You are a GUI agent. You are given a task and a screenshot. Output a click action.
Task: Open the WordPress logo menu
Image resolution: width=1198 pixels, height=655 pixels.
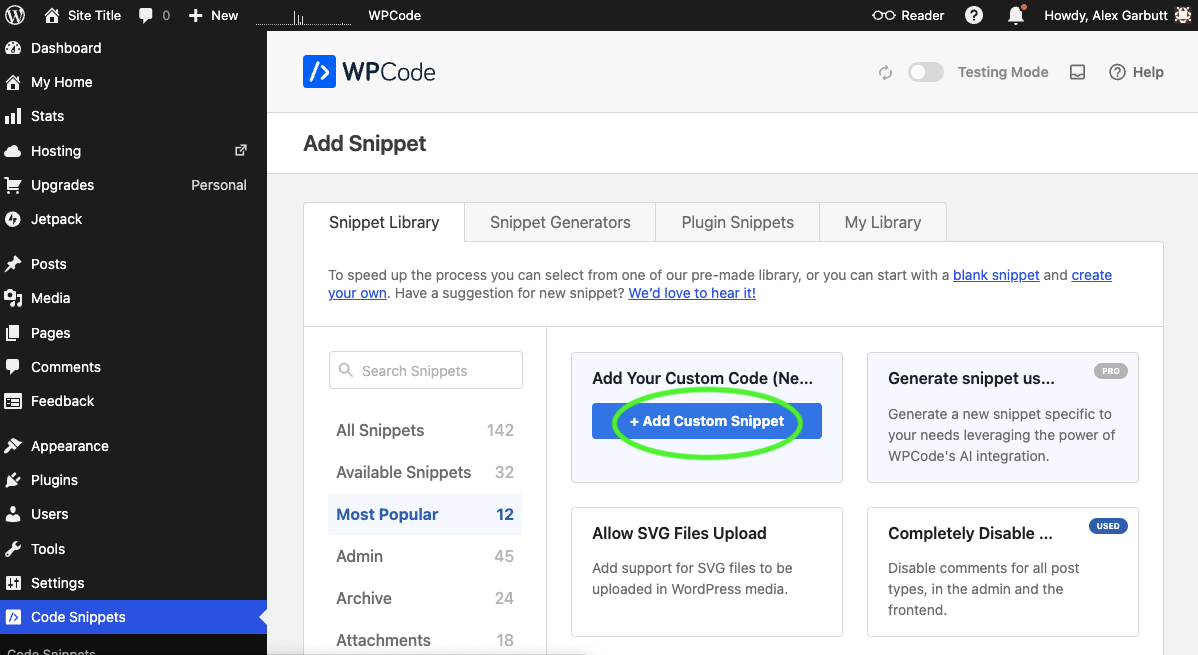(x=15, y=15)
